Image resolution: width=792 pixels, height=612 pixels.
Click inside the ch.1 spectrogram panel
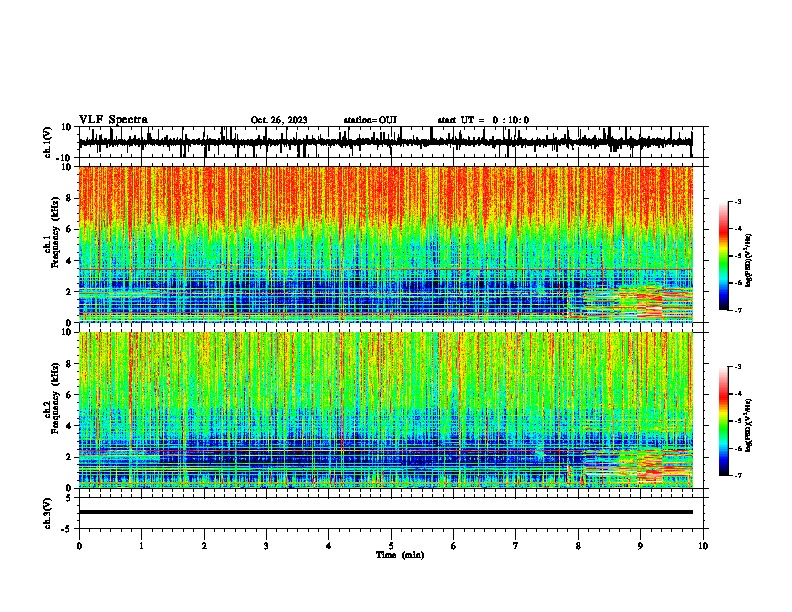tap(386, 244)
